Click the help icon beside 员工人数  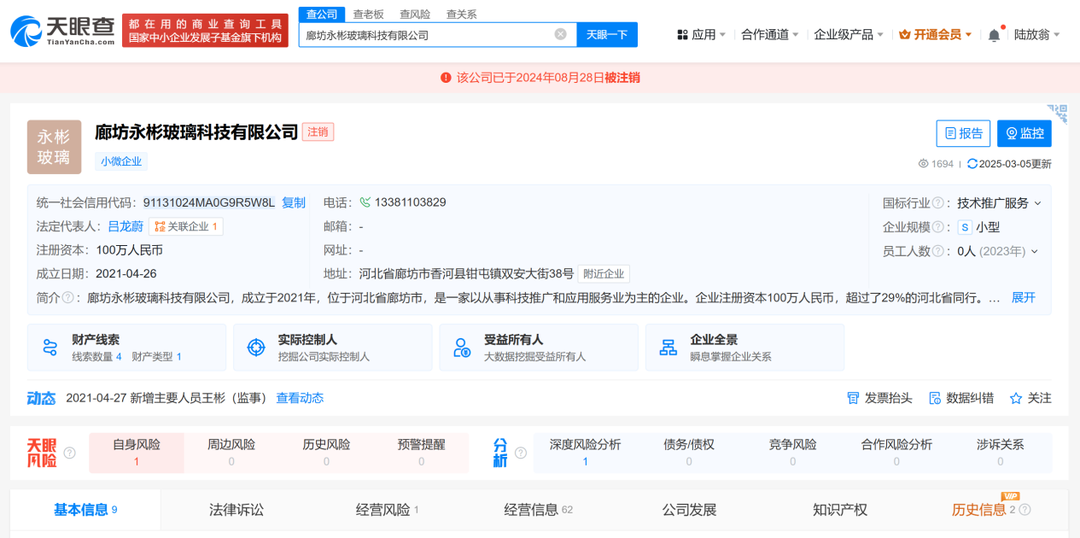click(937, 251)
